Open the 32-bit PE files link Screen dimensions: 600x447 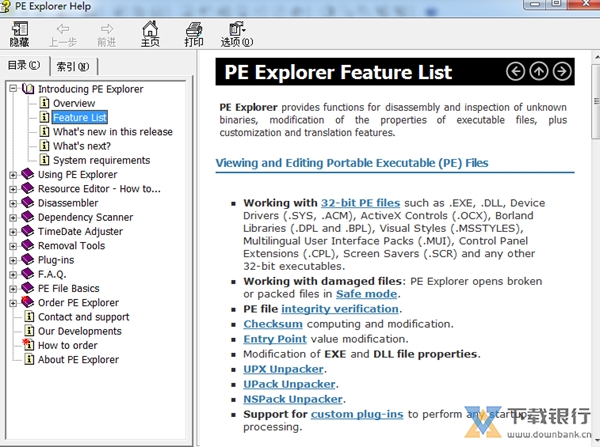tap(360, 203)
